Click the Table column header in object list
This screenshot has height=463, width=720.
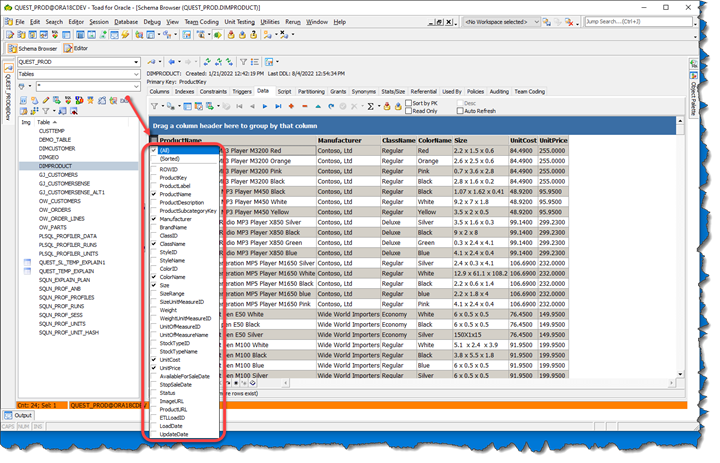[x=82, y=122]
